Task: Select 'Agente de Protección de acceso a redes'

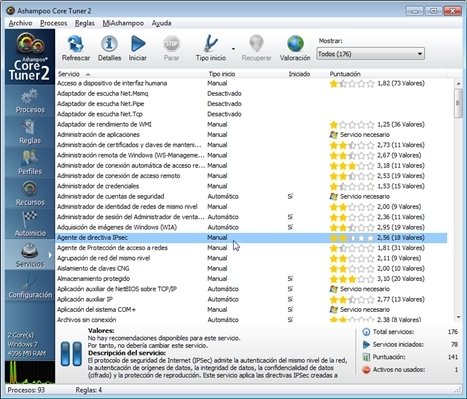Action: pyautogui.click(x=112, y=248)
